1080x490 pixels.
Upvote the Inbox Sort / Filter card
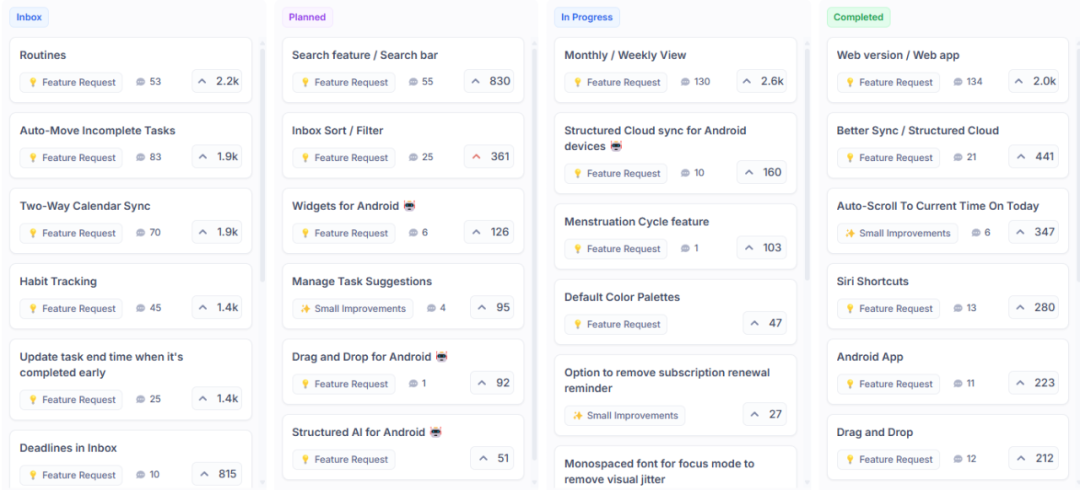[x=489, y=157]
